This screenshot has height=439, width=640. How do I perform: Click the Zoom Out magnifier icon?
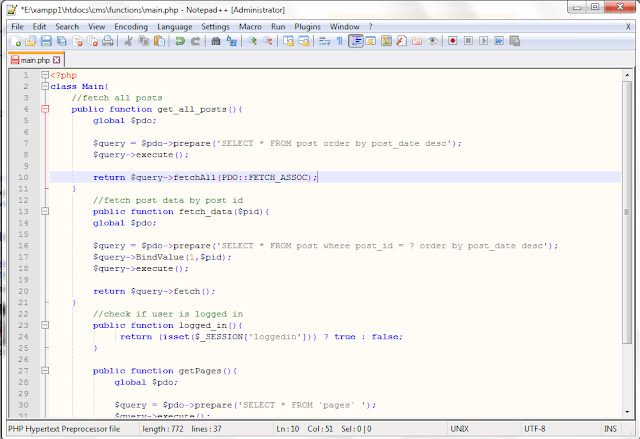point(268,41)
